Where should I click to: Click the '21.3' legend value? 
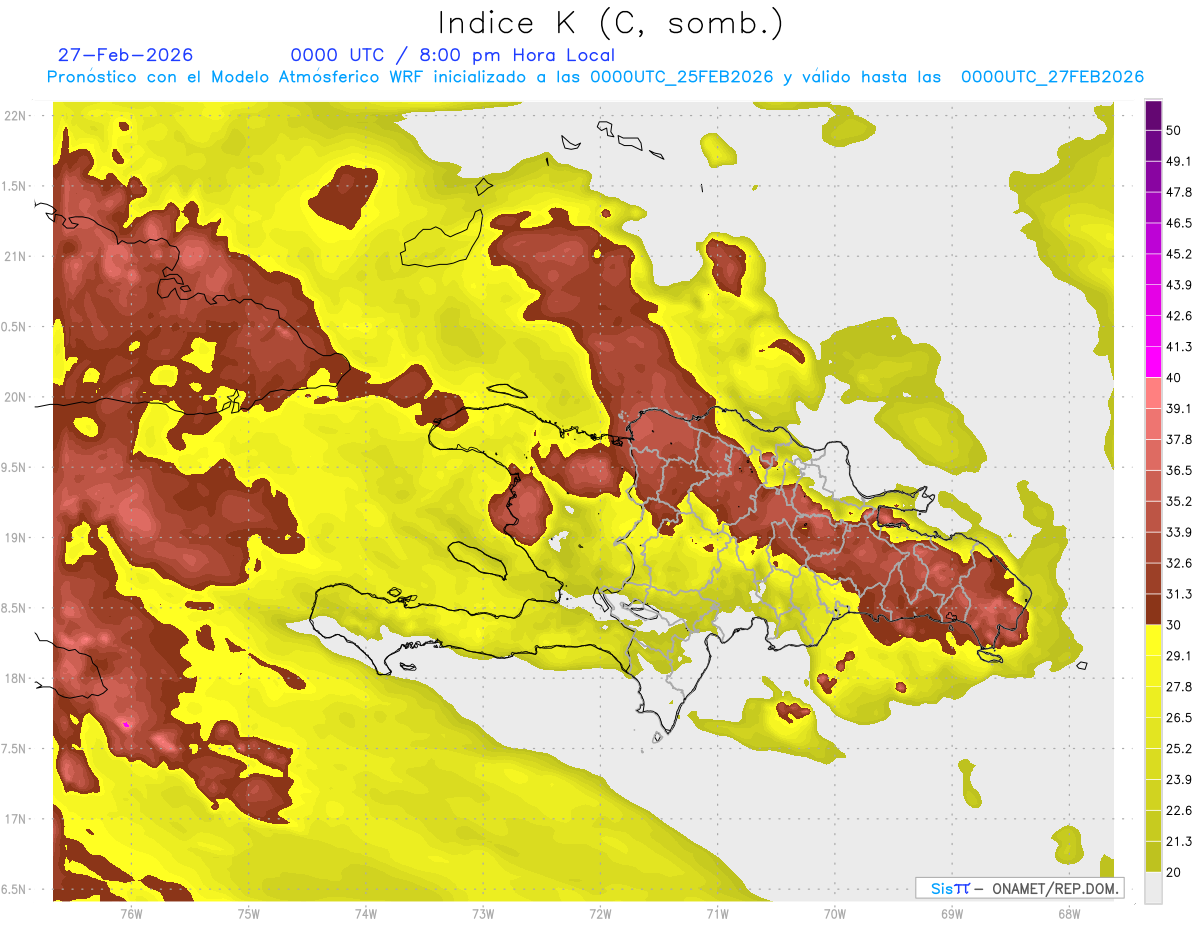click(1179, 841)
